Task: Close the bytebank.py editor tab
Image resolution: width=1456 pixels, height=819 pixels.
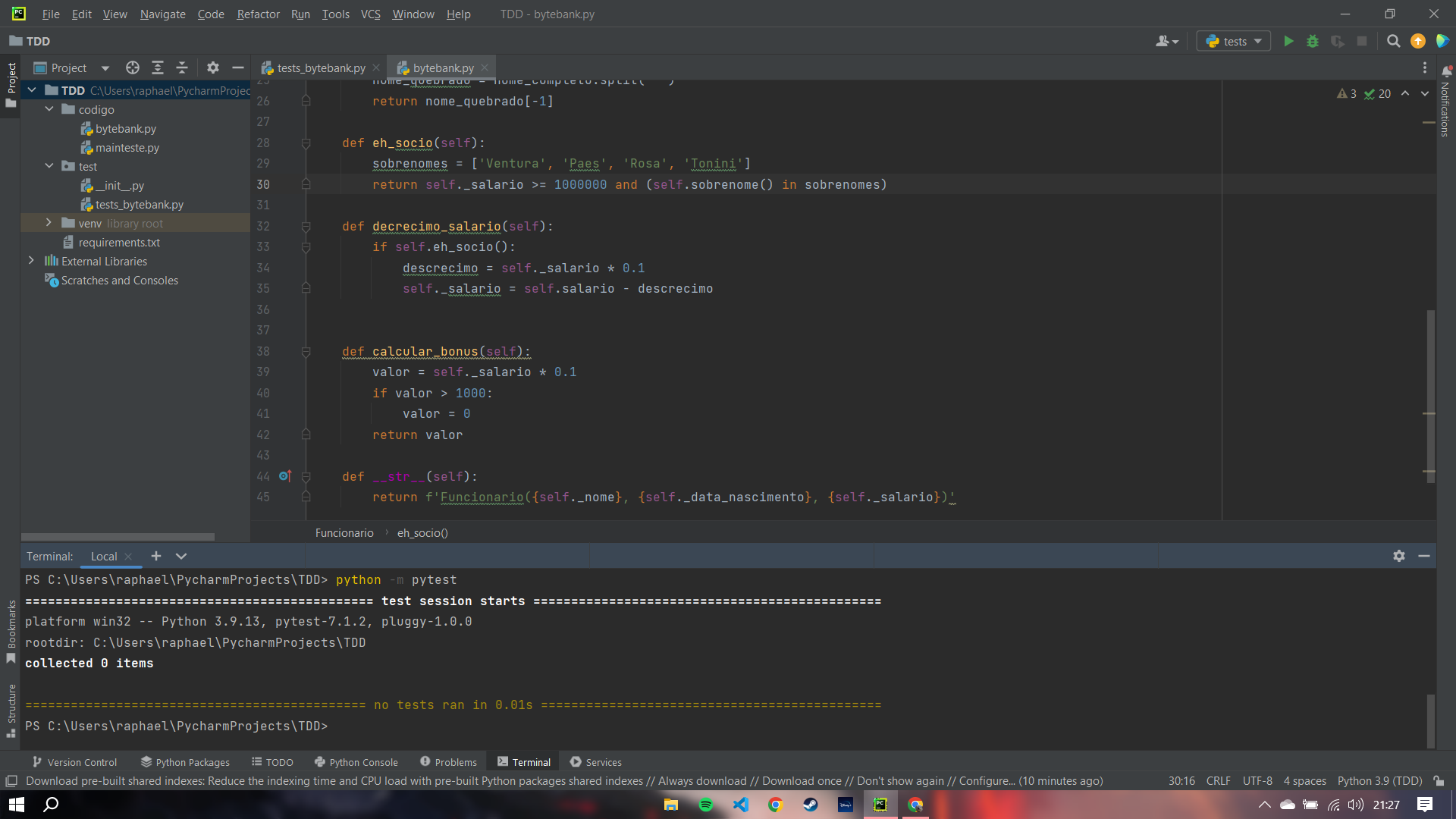Action: point(485,67)
